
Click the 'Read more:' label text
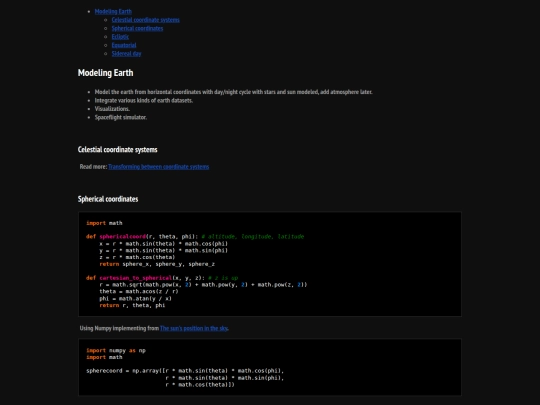(x=93, y=167)
